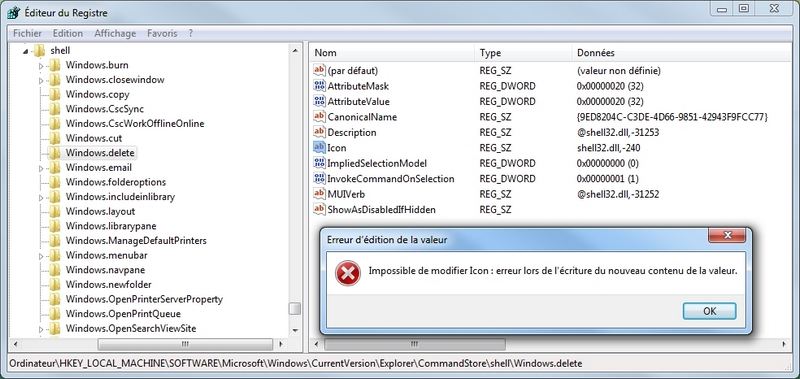
Task: Select the Windows.OpenPrintQueue folder icon
Action: (55, 313)
